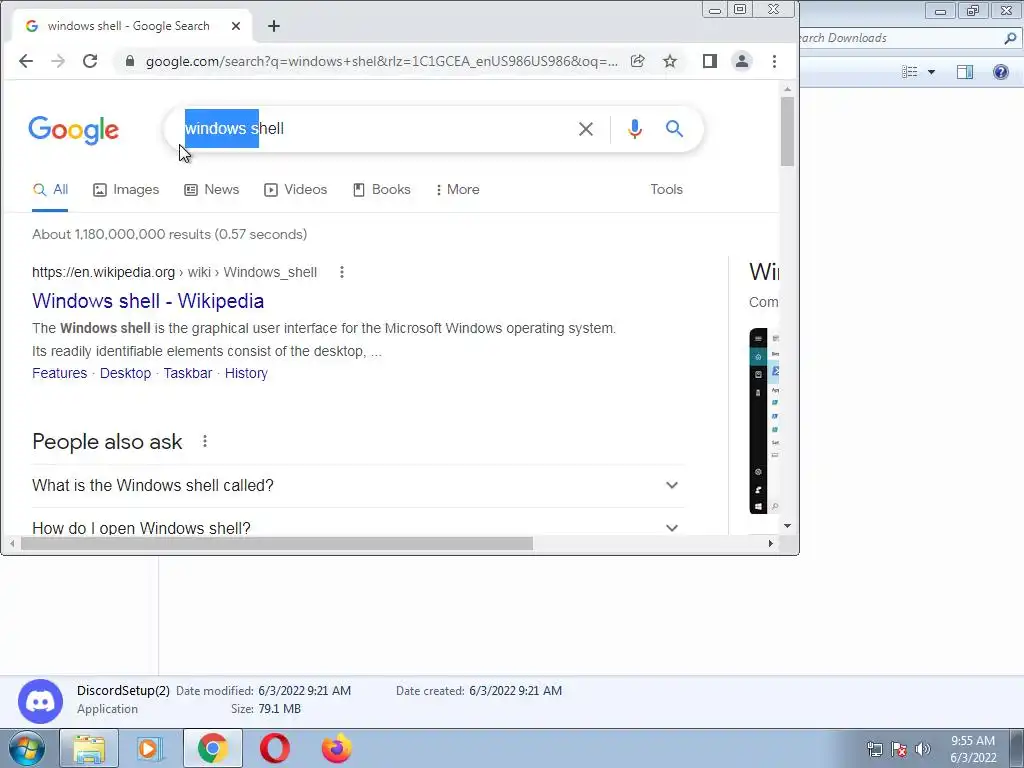
Task: Close the windows shell Google Search tab
Action: pos(236,26)
